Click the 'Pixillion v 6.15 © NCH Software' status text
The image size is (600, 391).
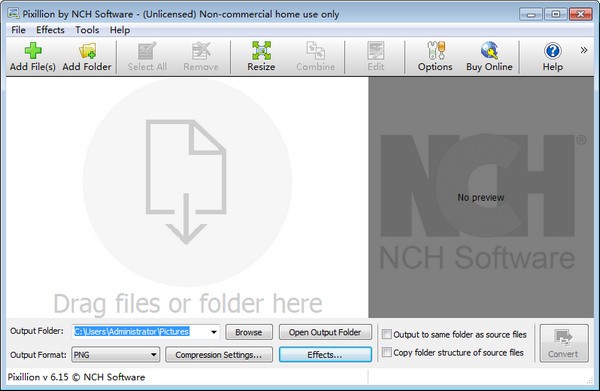(x=77, y=377)
